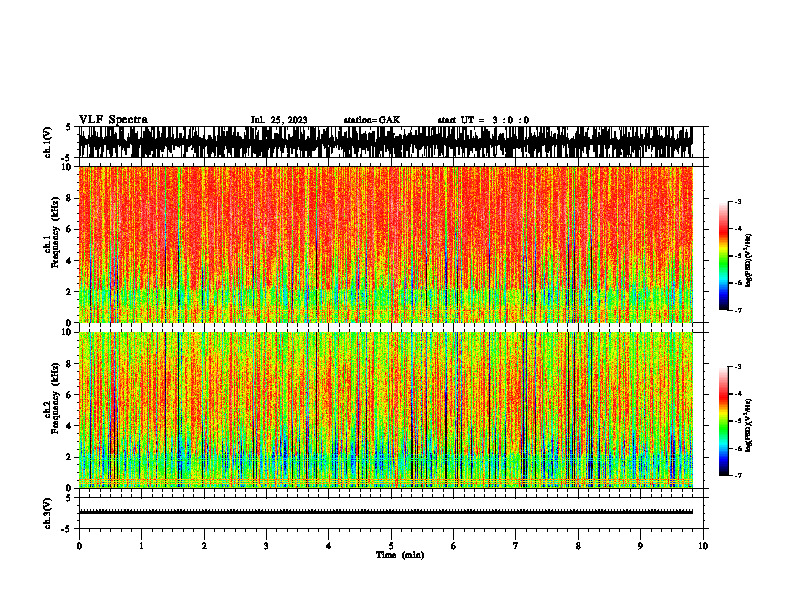
Task: Click the time axis tick label "6"
Action: (x=453, y=546)
